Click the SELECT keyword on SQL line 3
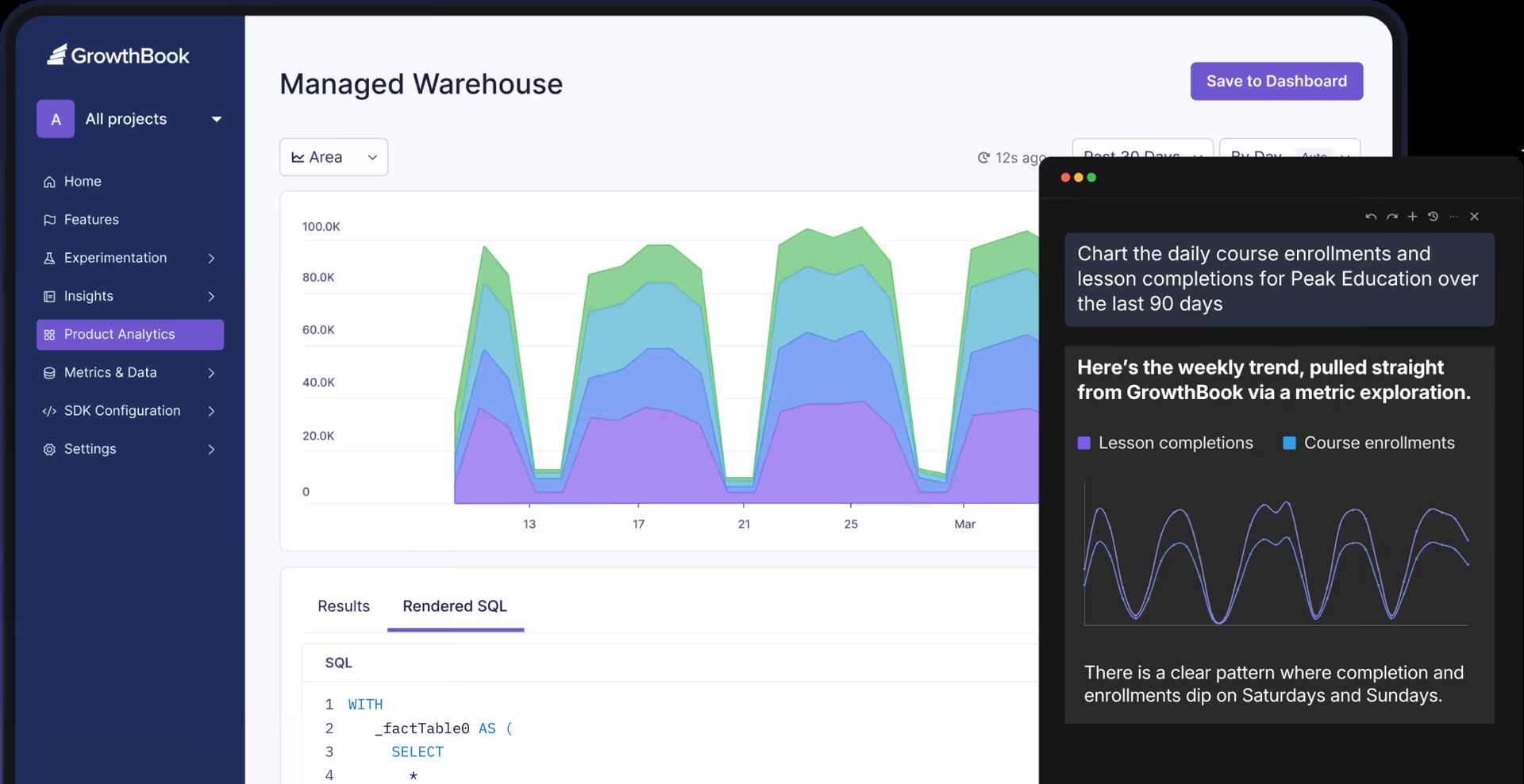The width and height of the screenshot is (1524, 784). pyautogui.click(x=418, y=752)
